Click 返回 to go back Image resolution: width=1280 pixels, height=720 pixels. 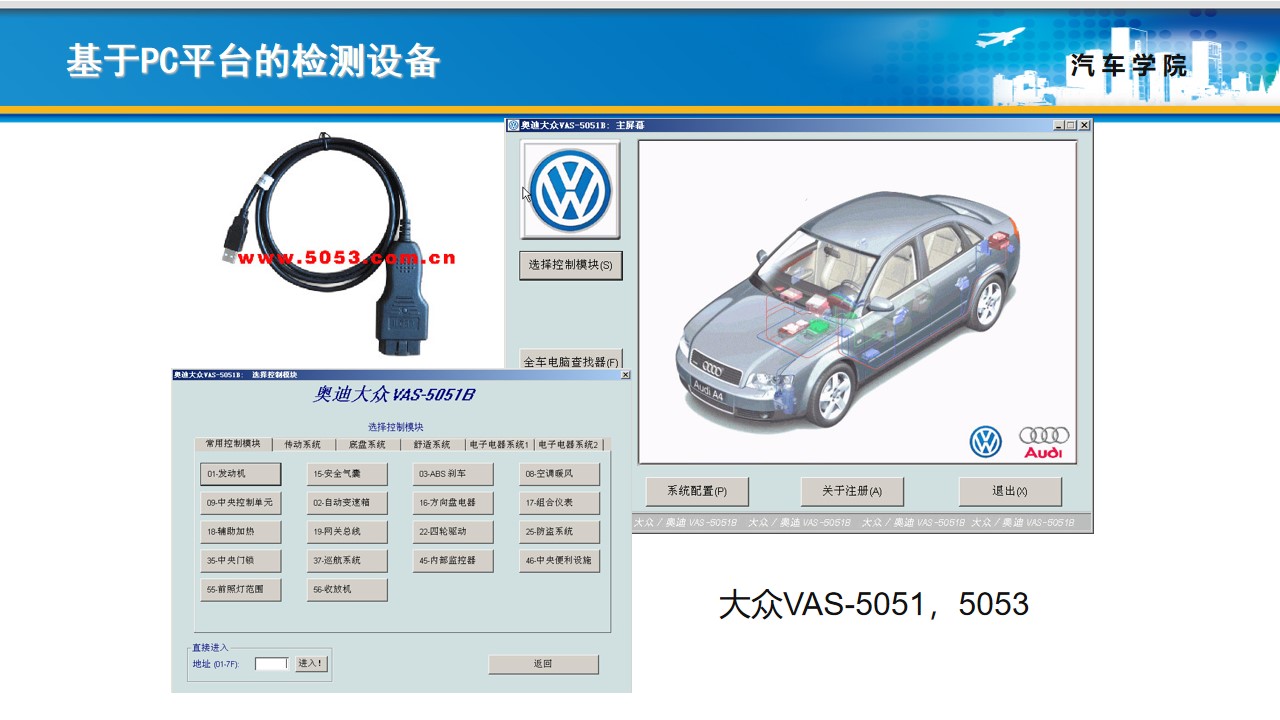(543, 664)
